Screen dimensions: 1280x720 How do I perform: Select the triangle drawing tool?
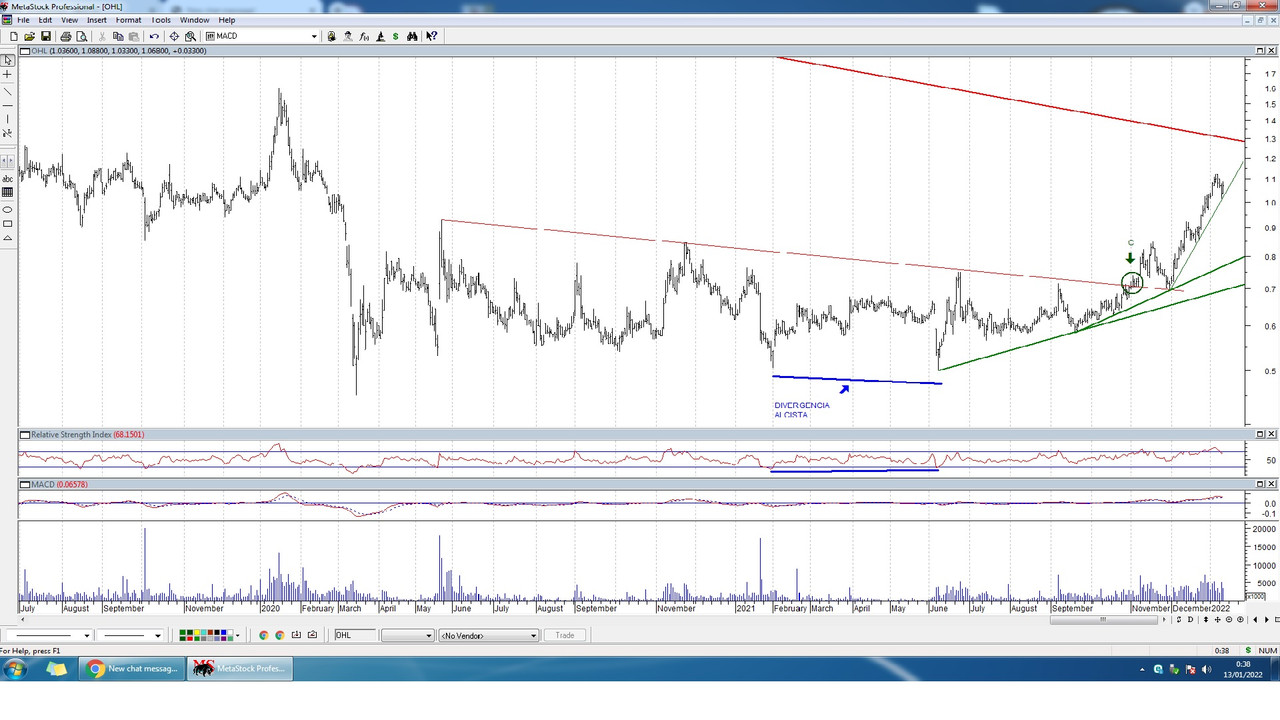point(8,238)
